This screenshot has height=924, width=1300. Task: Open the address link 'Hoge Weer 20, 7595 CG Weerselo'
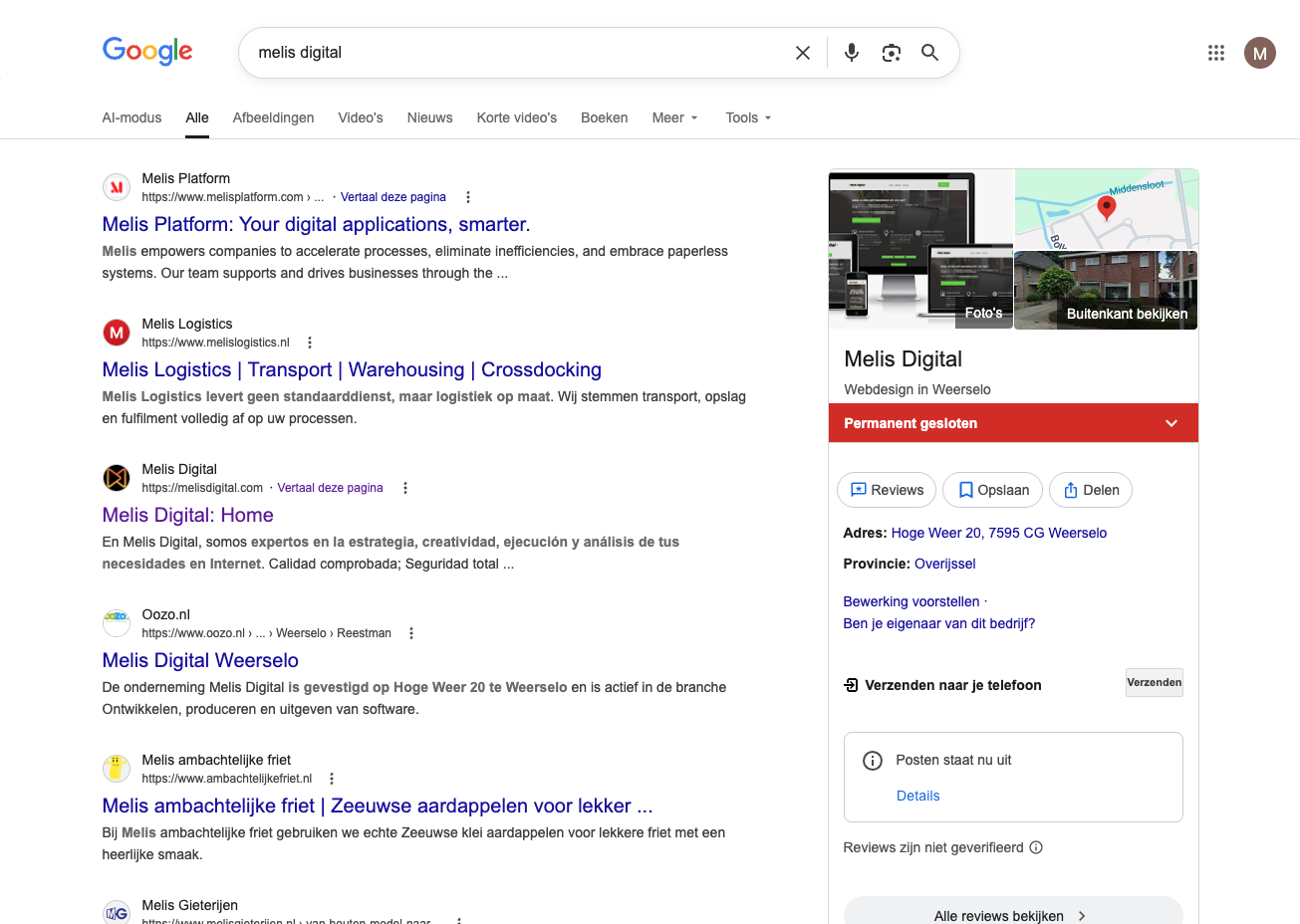[x=999, y=533]
